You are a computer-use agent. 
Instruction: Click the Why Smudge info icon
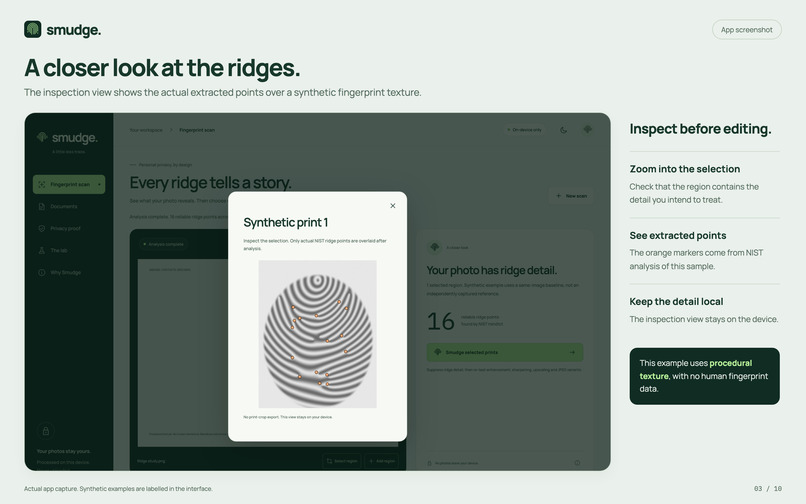[x=42, y=273]
